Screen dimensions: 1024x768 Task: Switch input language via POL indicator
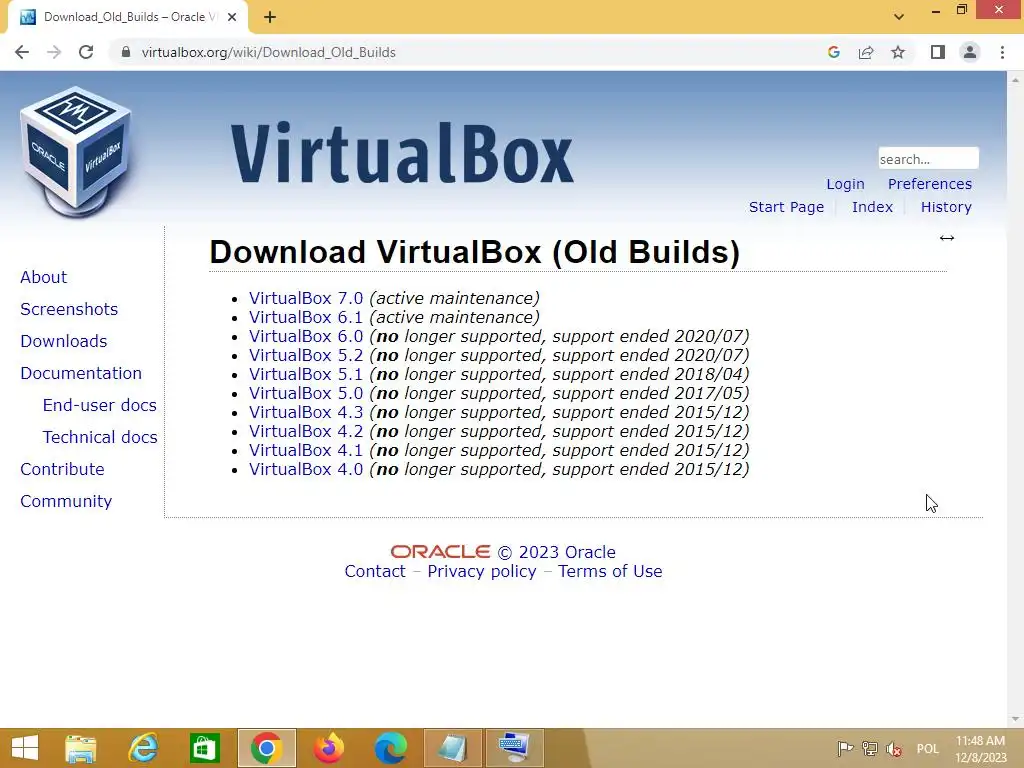tap(927, 748)
